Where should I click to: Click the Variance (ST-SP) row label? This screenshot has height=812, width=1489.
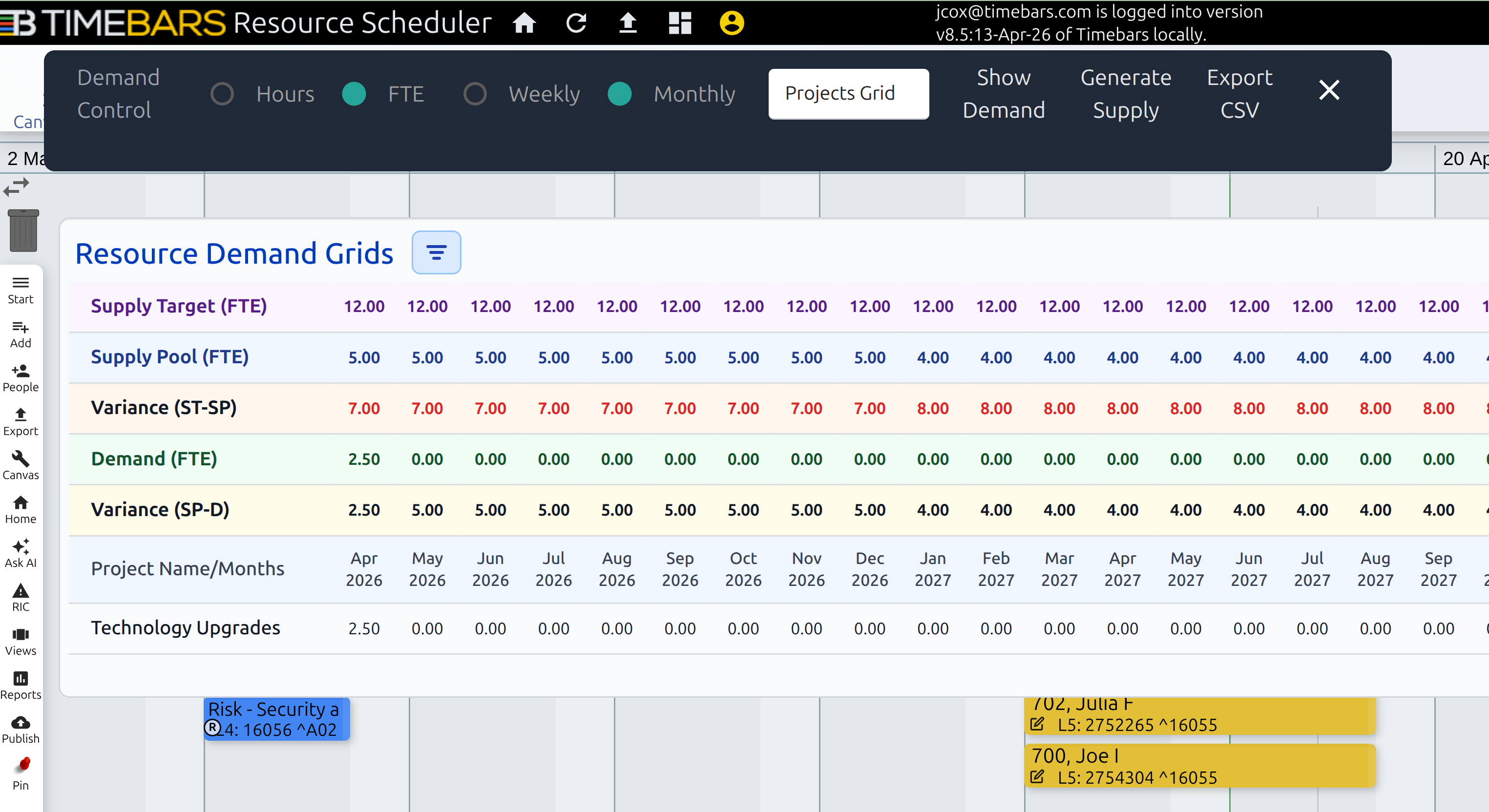click(x=164, y=408)
